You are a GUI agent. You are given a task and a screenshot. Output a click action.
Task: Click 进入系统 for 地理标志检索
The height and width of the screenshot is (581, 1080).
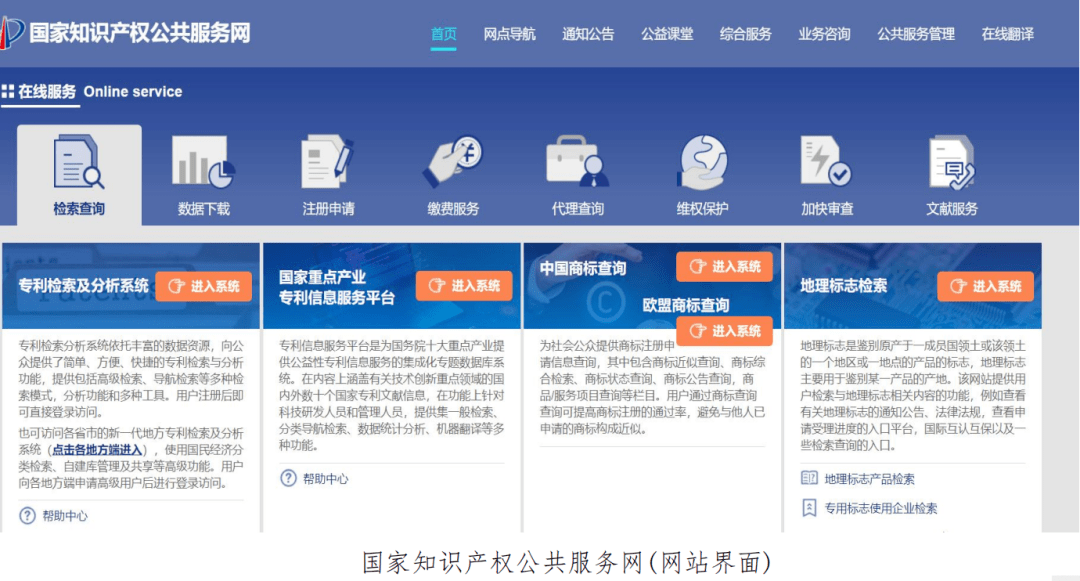(985, 286)
